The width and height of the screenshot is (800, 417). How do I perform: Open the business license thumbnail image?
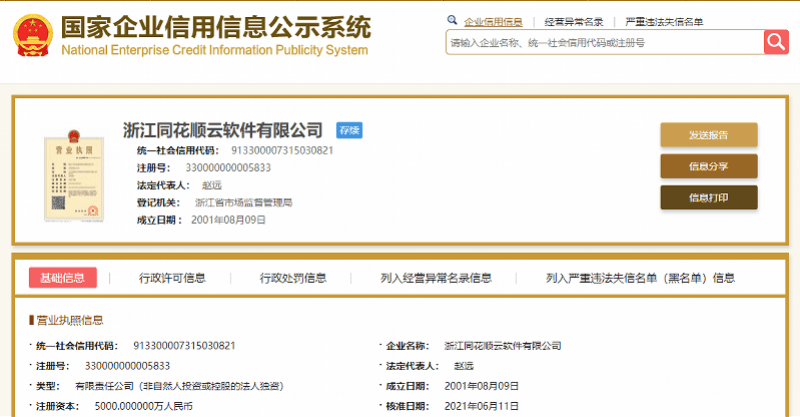(74, 176)
